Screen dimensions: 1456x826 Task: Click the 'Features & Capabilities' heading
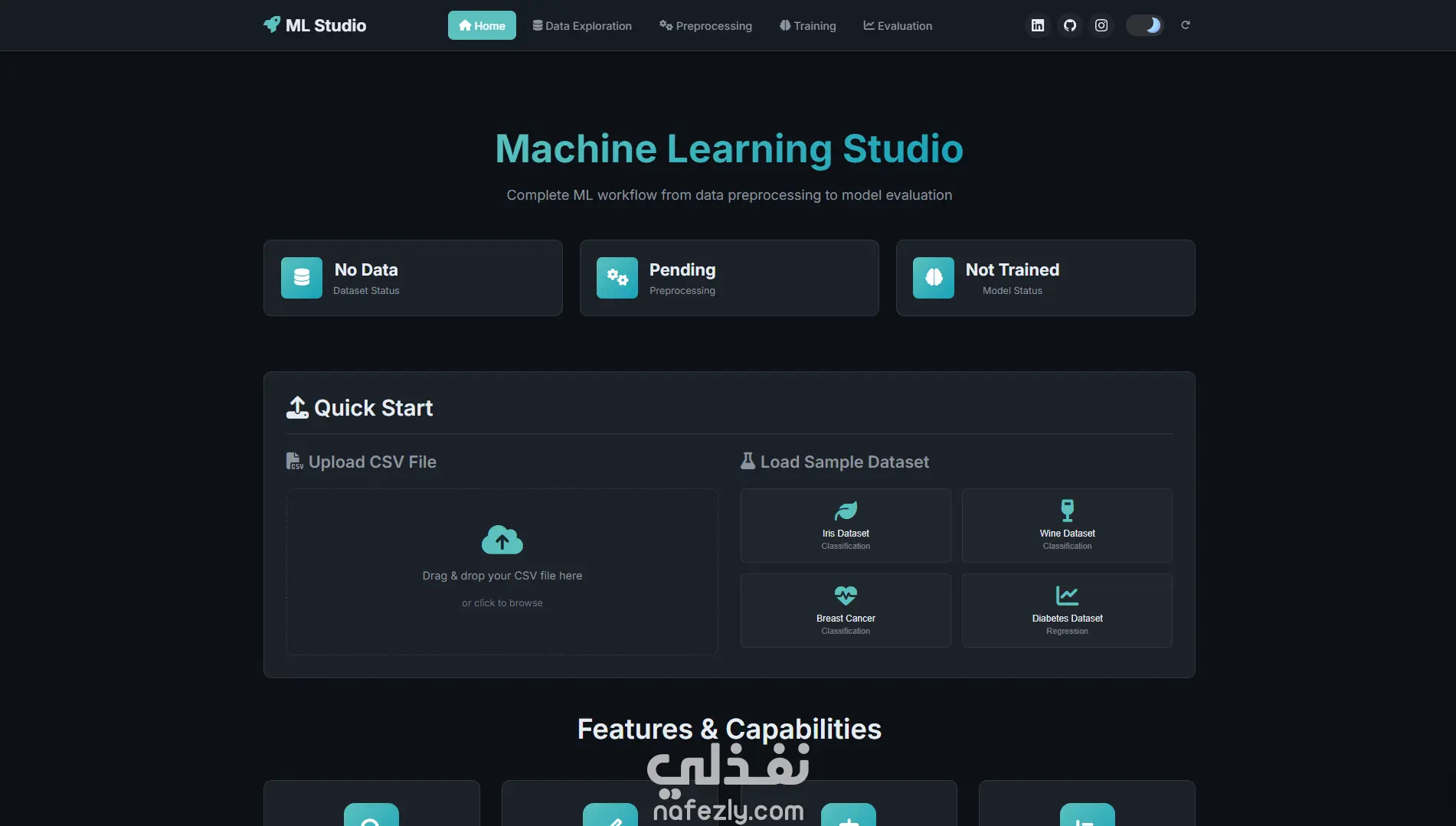pyautogui.click(x=729, y=729)
